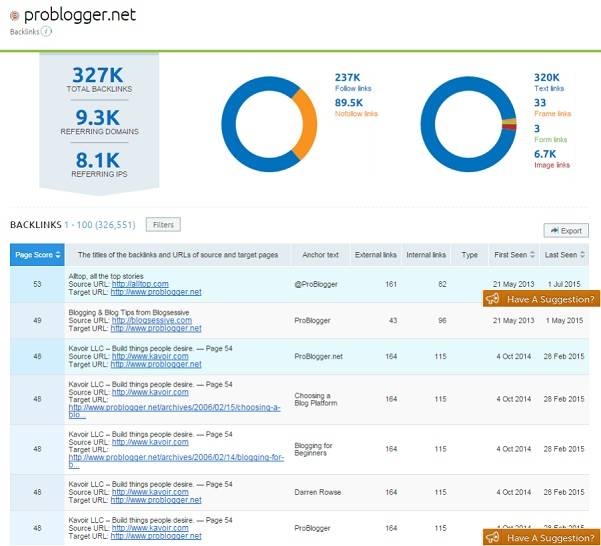Image resolution: width=601 pixels, height=546 pixels.
Task: Click page score 53 cell
Action: 37,284
